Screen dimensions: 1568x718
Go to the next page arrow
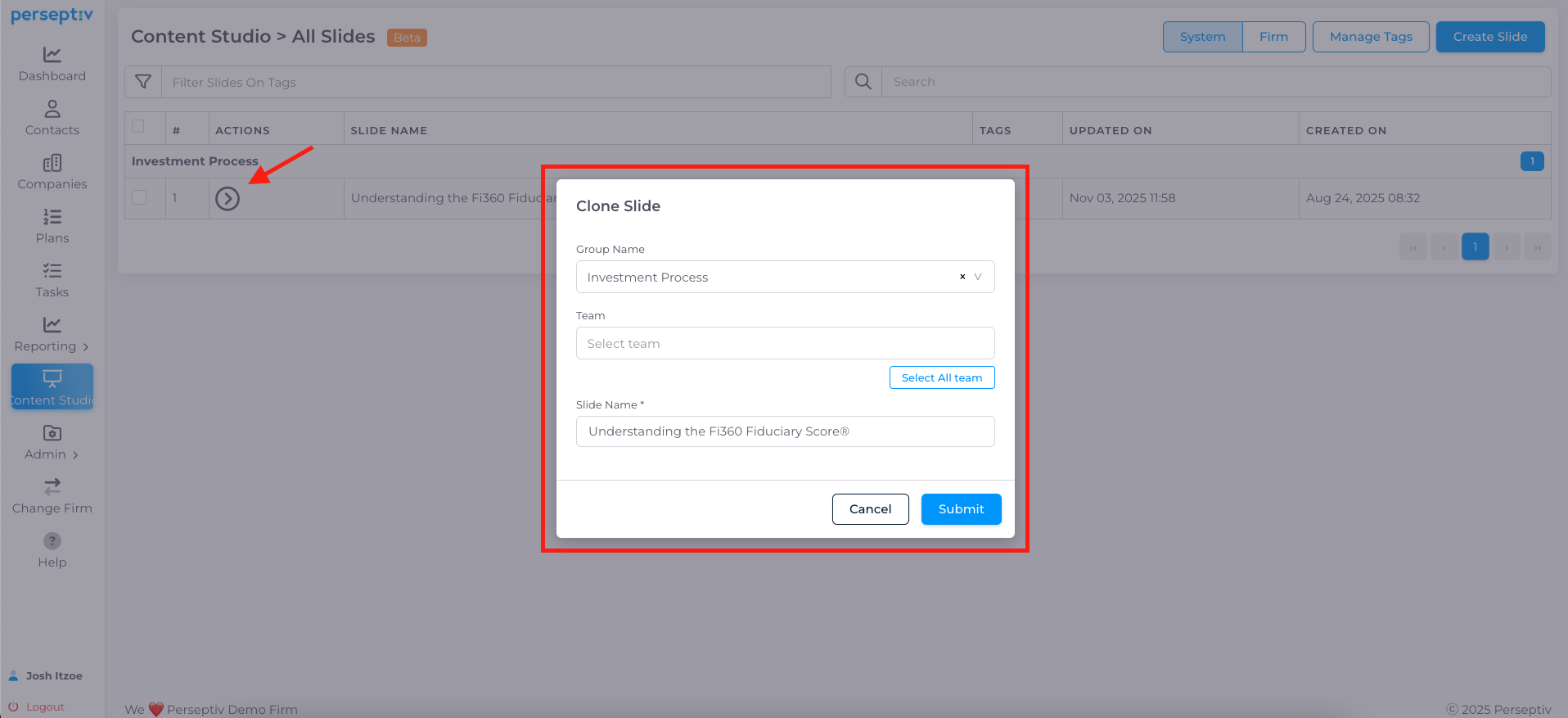(x=1507, y=246)
